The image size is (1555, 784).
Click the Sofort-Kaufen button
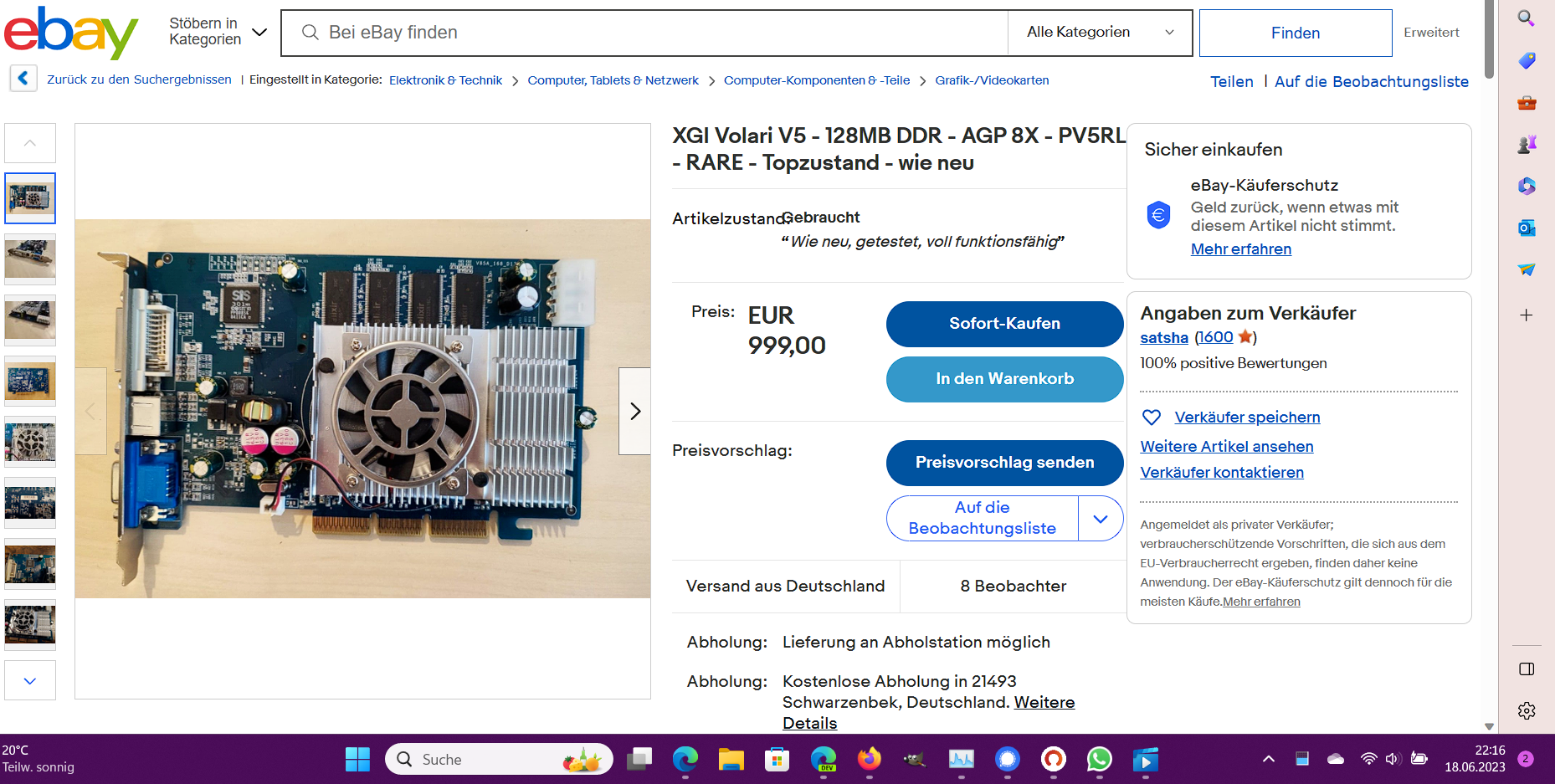(x=1004, y=324)
